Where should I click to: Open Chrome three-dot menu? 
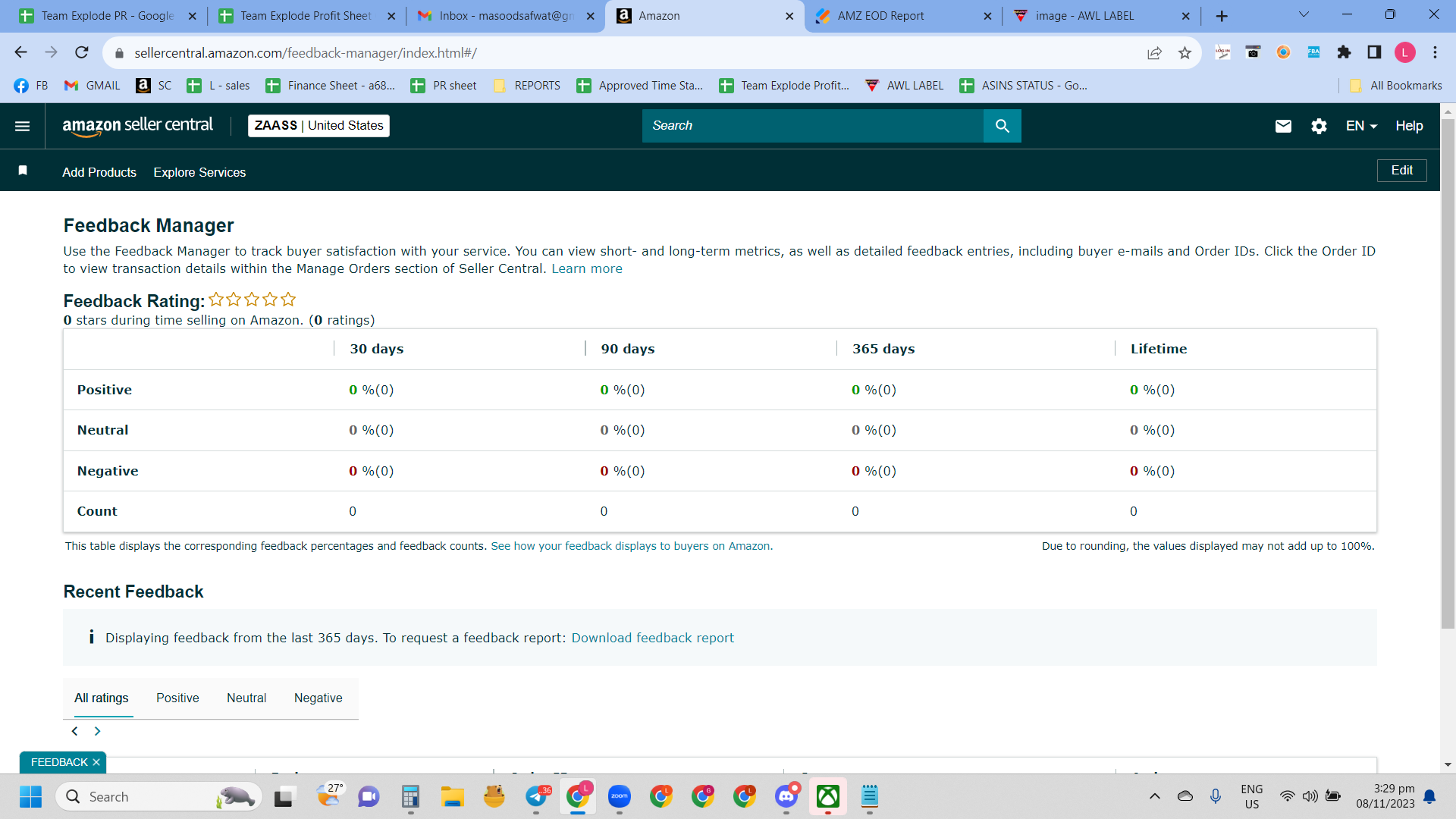point(1435,52)
